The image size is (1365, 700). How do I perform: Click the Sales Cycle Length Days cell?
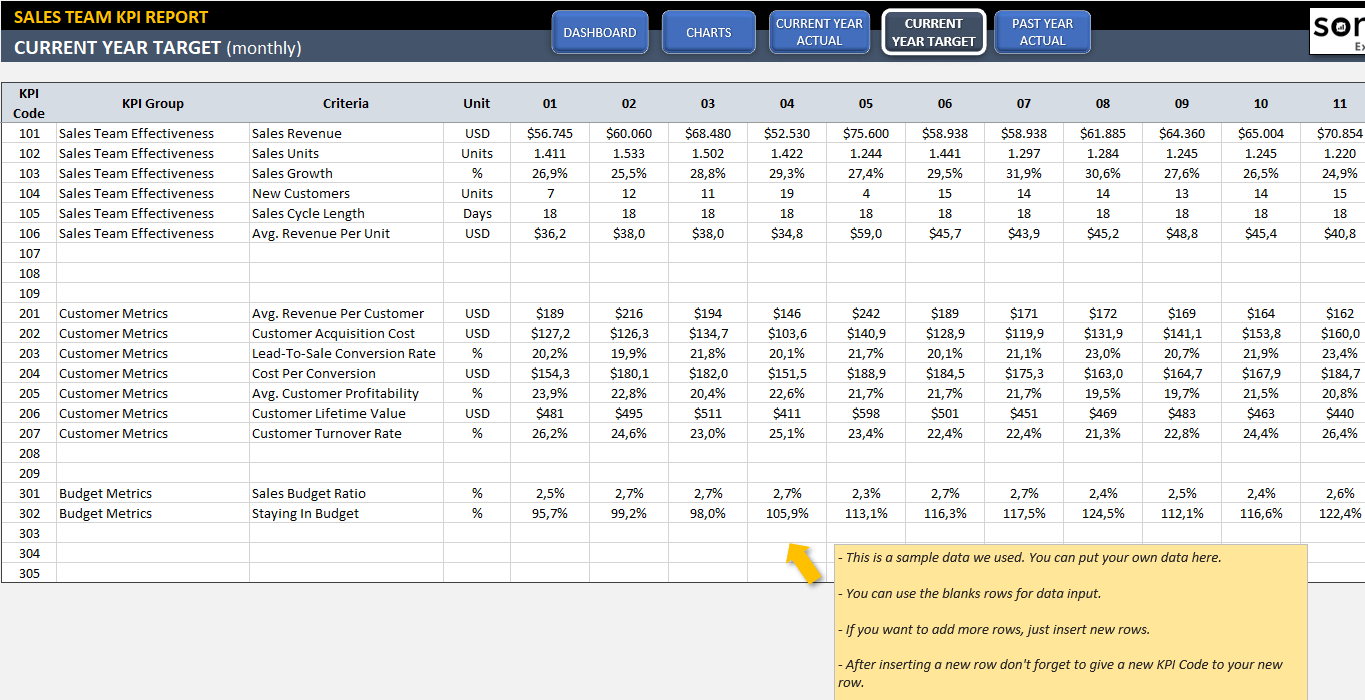477,213
